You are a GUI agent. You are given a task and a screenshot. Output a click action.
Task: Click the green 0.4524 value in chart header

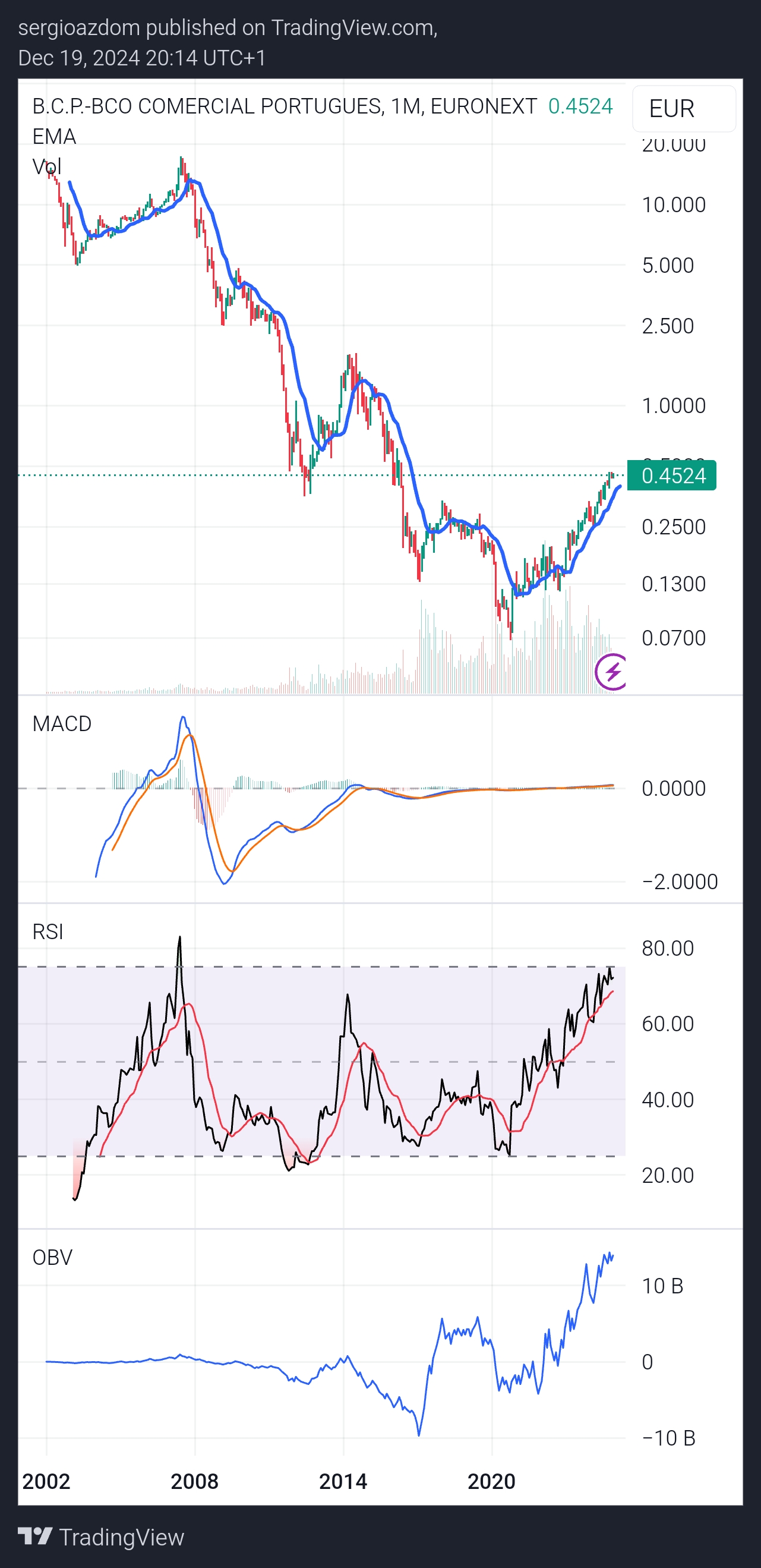(x=580, y=106)
